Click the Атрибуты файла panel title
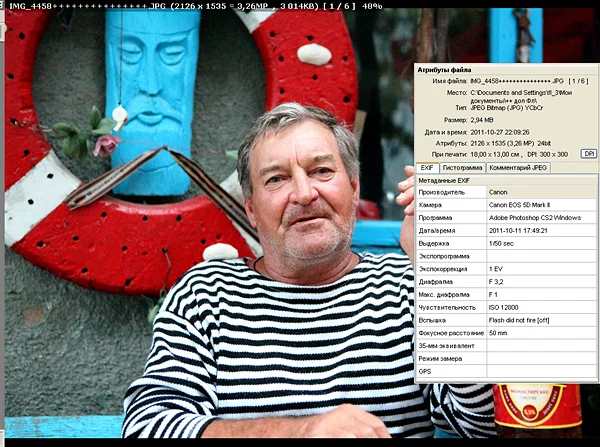The image size is (600, 447). [444, 70]
